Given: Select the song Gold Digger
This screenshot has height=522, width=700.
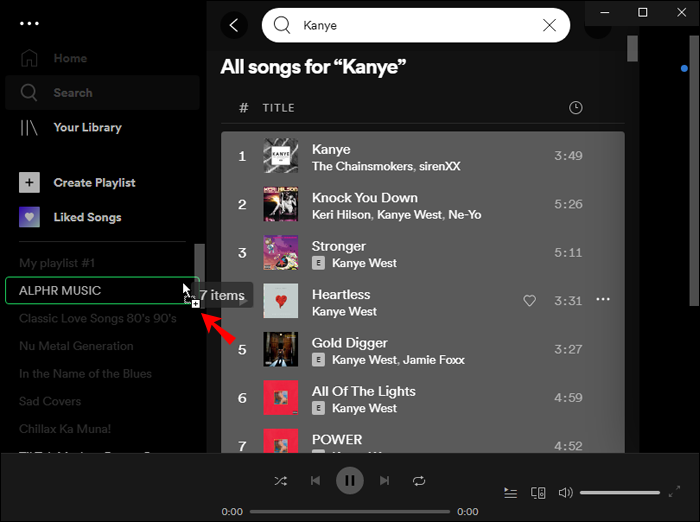Looking at the screenshot, I should [x=423, y=349].
